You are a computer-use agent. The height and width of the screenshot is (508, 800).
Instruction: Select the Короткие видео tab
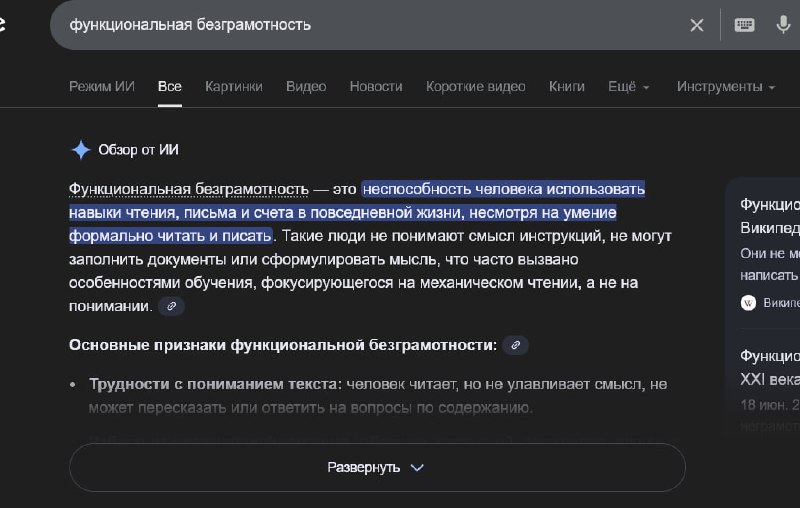[475, 87]
